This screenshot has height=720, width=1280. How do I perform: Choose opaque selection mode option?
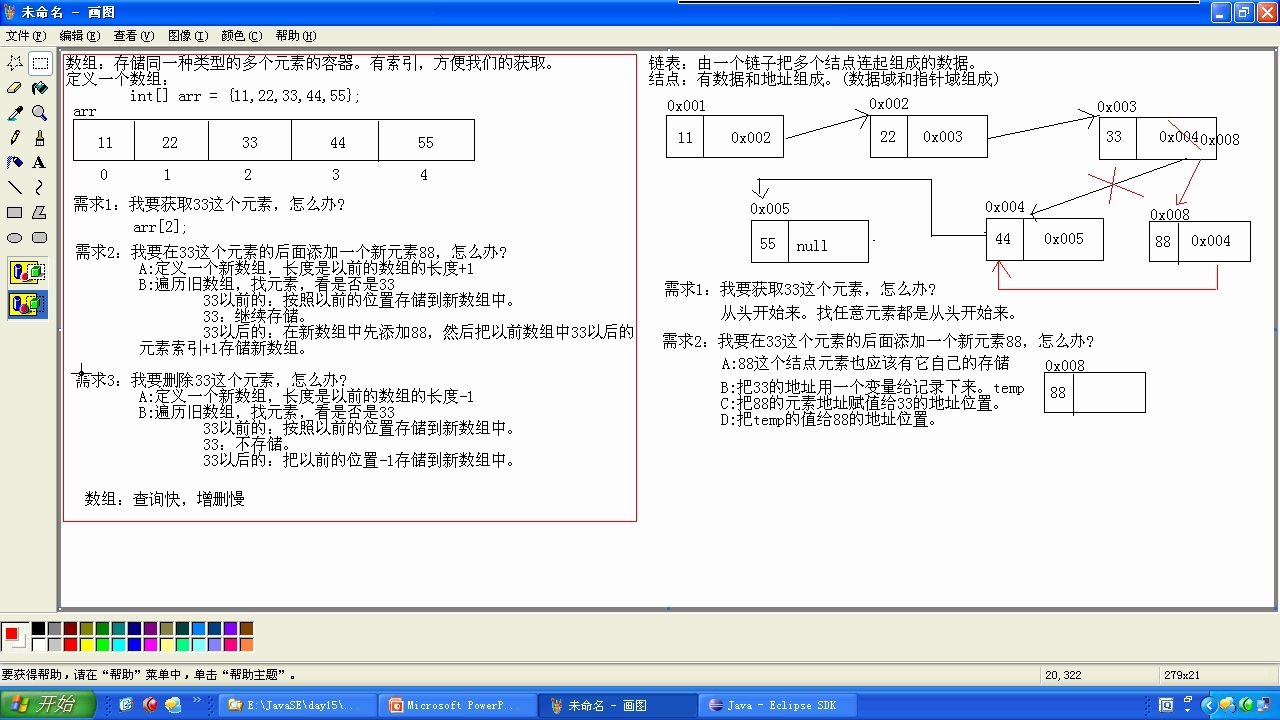pos(28,272)
